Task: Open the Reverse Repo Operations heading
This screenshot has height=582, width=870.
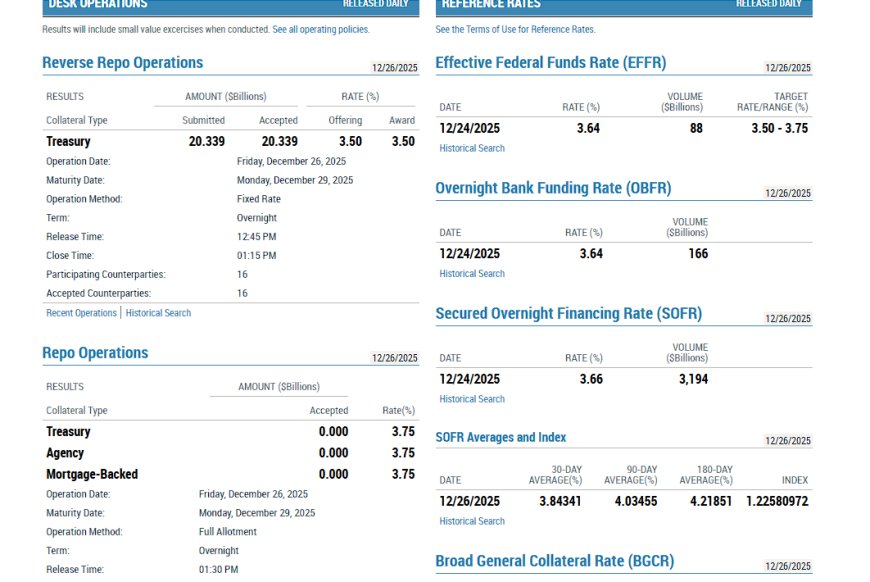Action: click(x=123, y=63)
